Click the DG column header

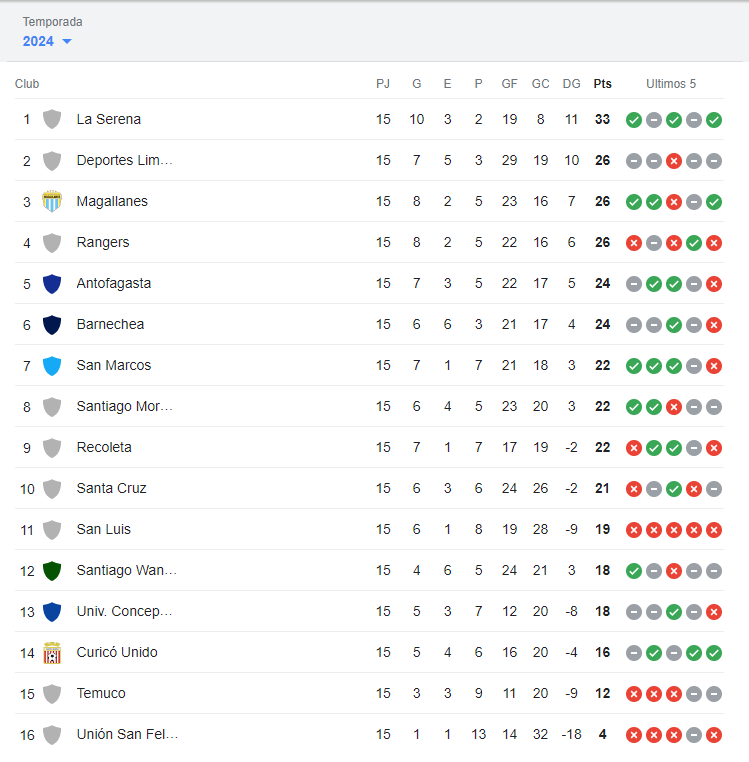coord(571,84)
